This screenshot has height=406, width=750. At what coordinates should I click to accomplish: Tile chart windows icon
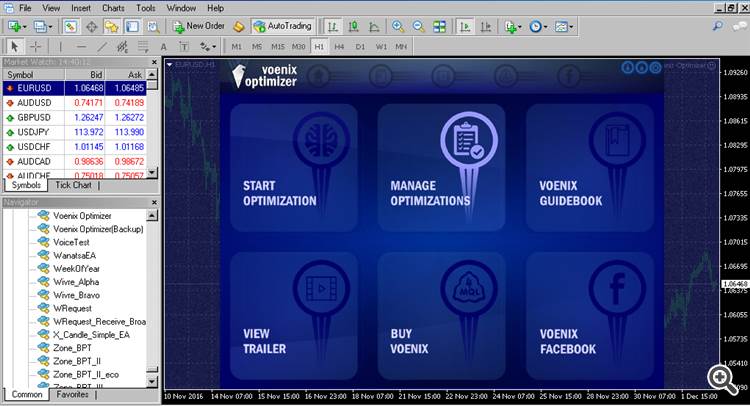point(439,26)
